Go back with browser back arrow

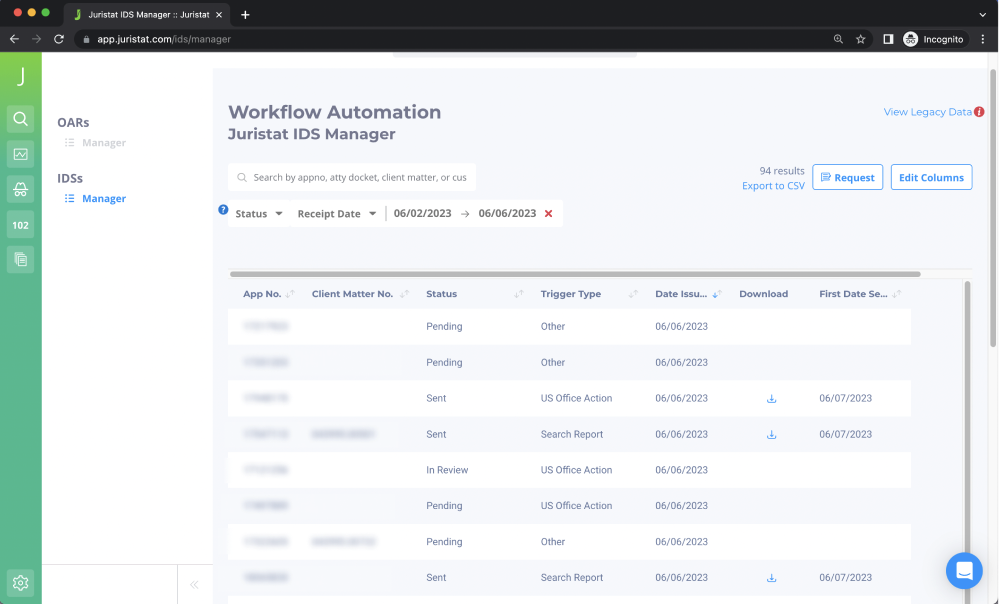tap(14, 39)
